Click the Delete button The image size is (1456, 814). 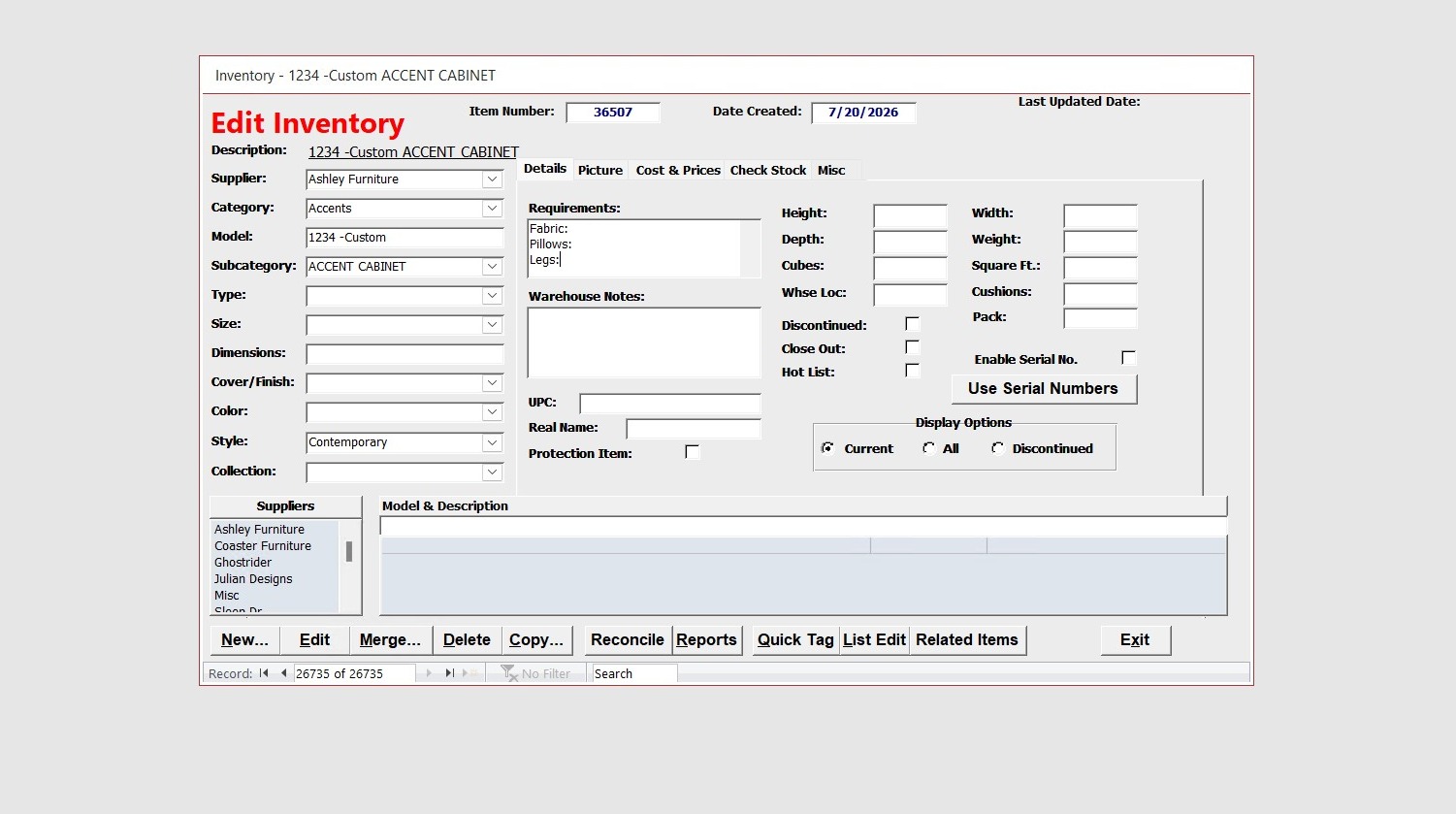pyautogui.click(x=467, y=640)
